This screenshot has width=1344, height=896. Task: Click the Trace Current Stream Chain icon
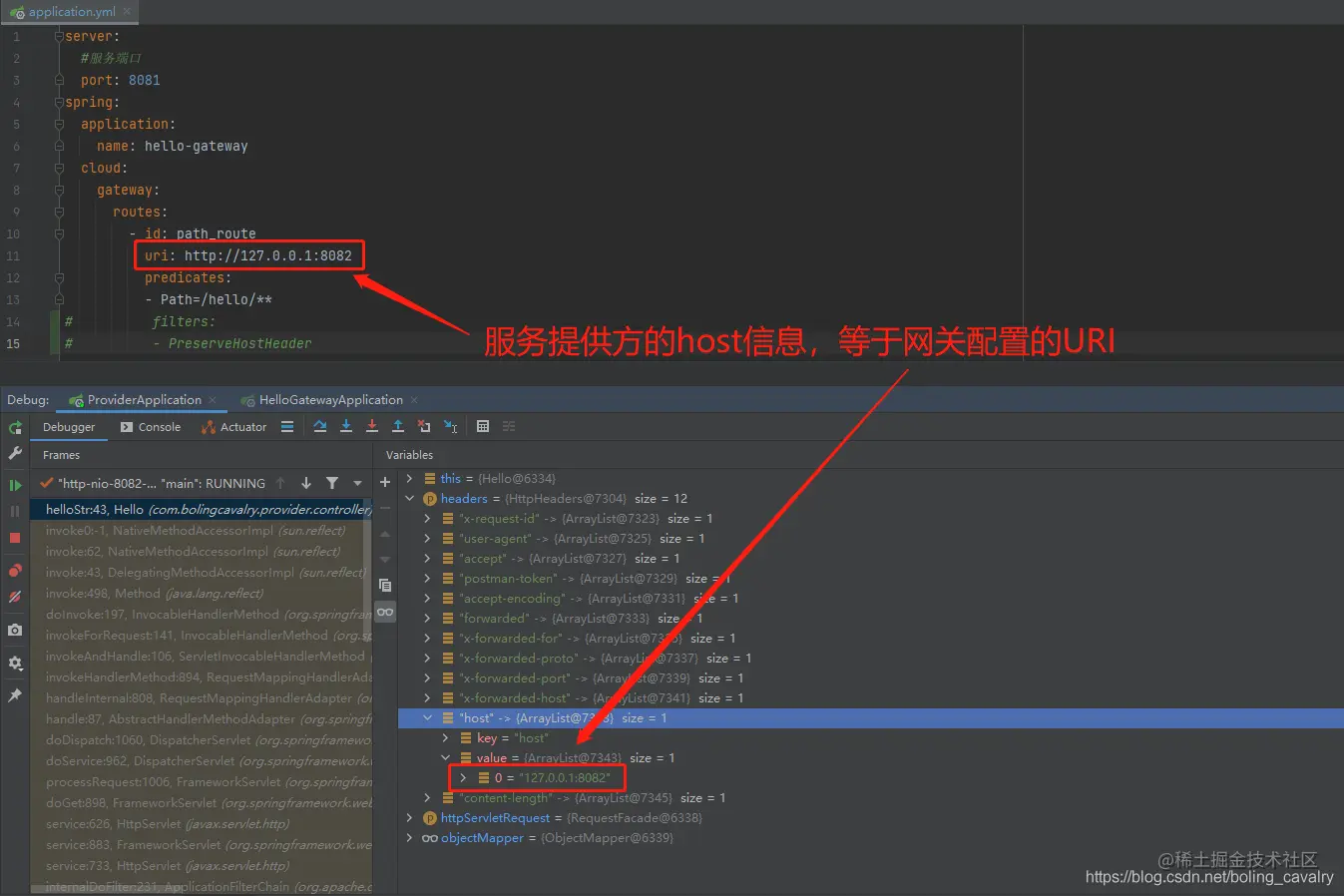coord(509,426)
